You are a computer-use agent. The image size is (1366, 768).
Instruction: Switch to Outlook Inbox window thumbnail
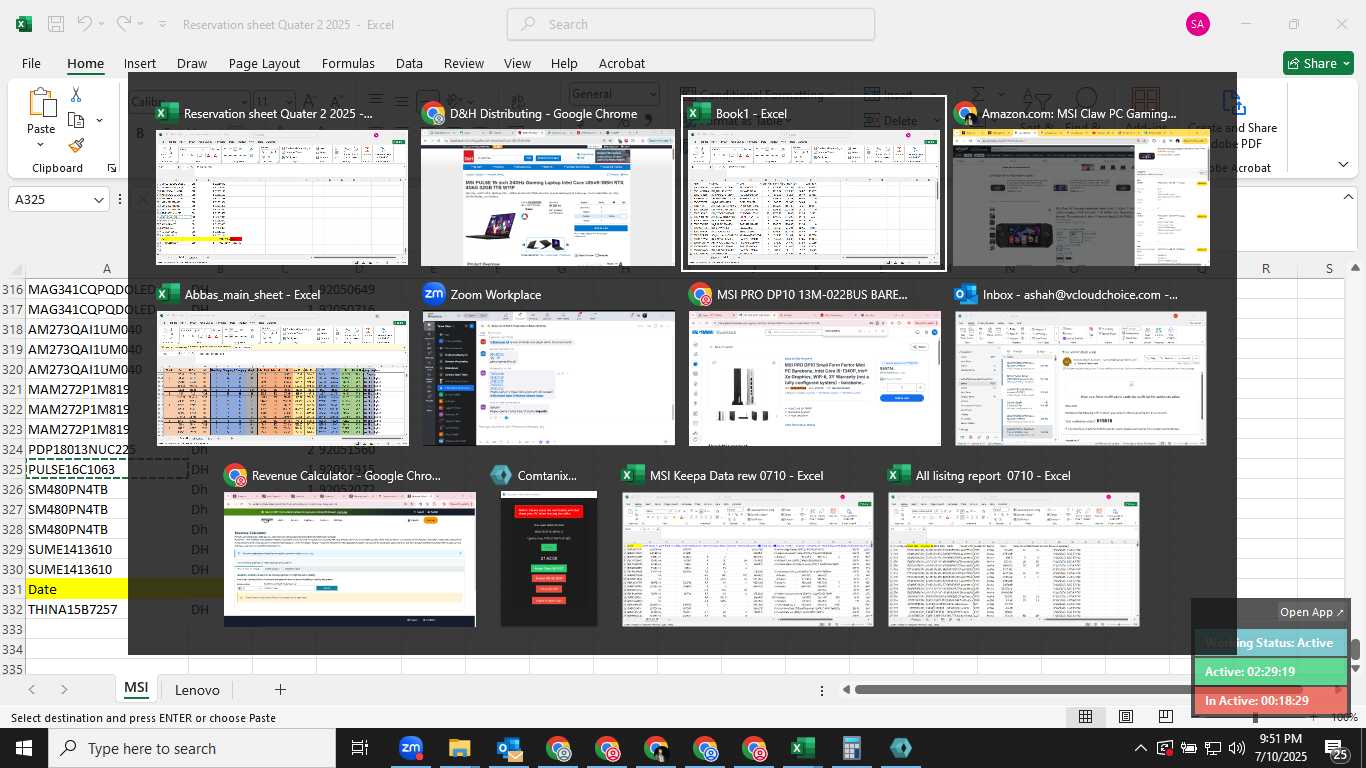[1081, 364]
